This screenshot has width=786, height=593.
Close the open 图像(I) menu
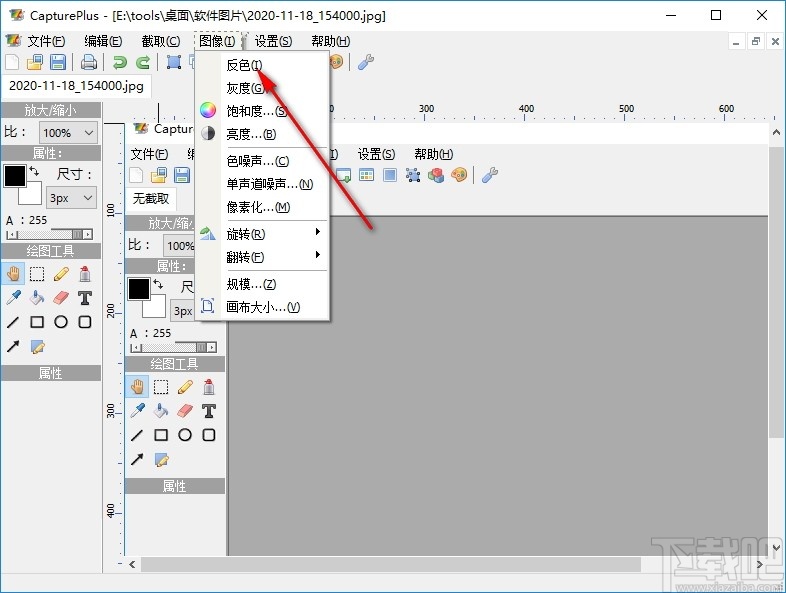click(218, 41)
